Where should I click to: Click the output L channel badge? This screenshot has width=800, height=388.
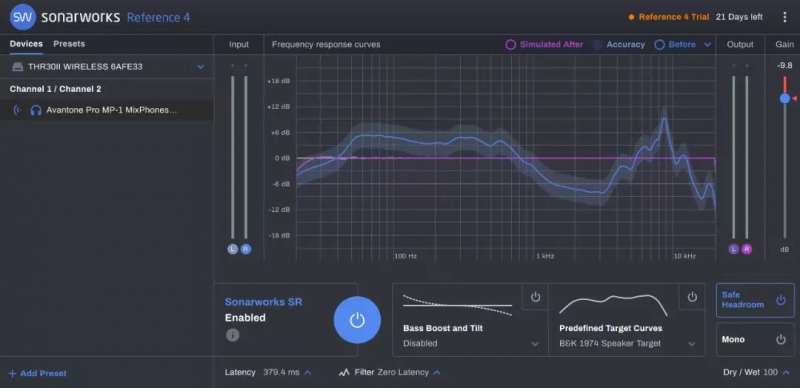tap(734, 249)
